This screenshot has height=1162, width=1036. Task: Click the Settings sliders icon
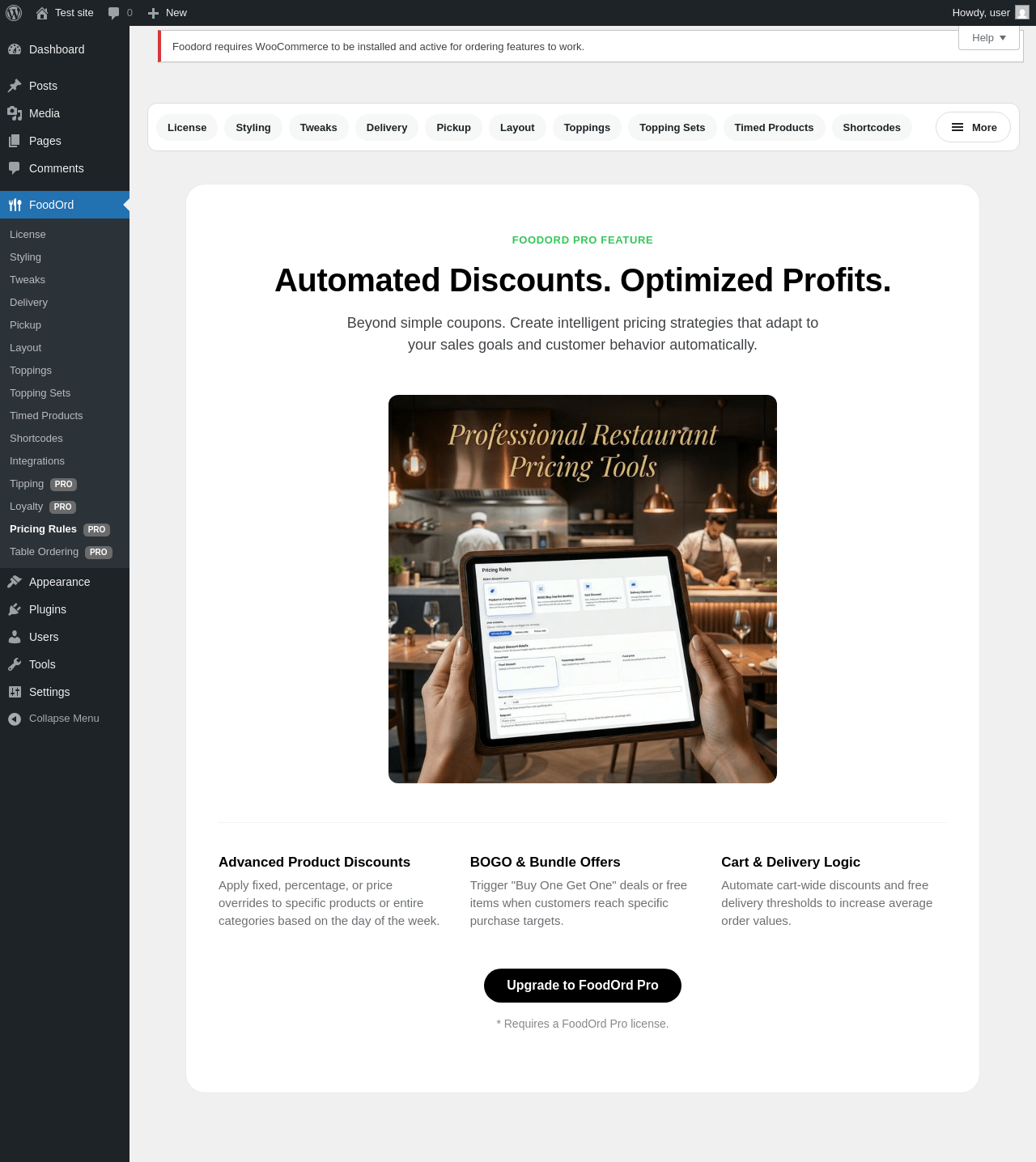tap(15, 692)
